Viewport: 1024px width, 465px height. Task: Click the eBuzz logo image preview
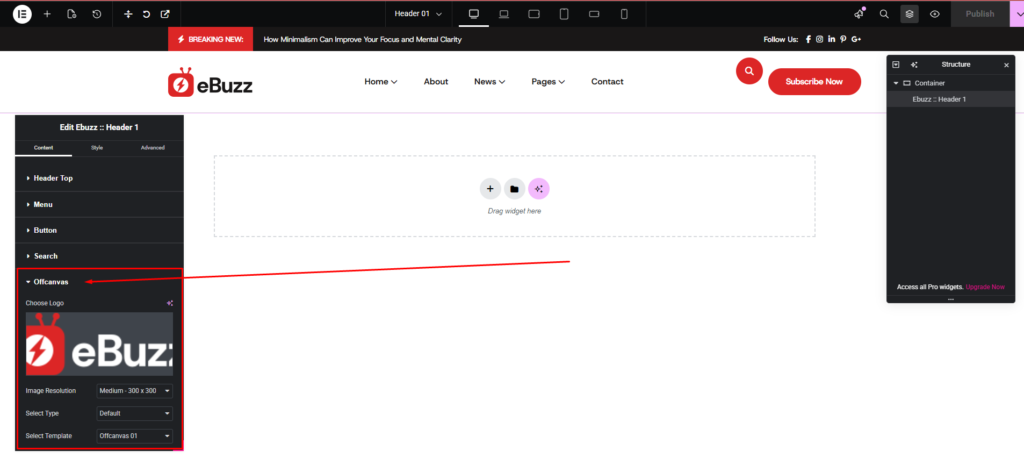99,344
